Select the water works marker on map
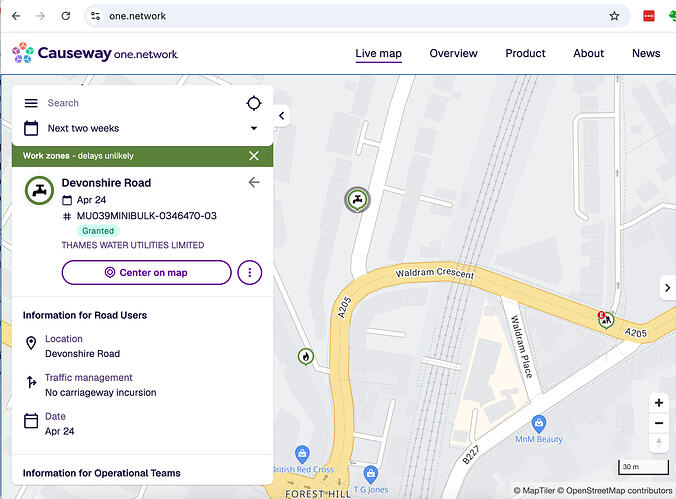This screenshot has height=499, width=676. tap(357, 200)
